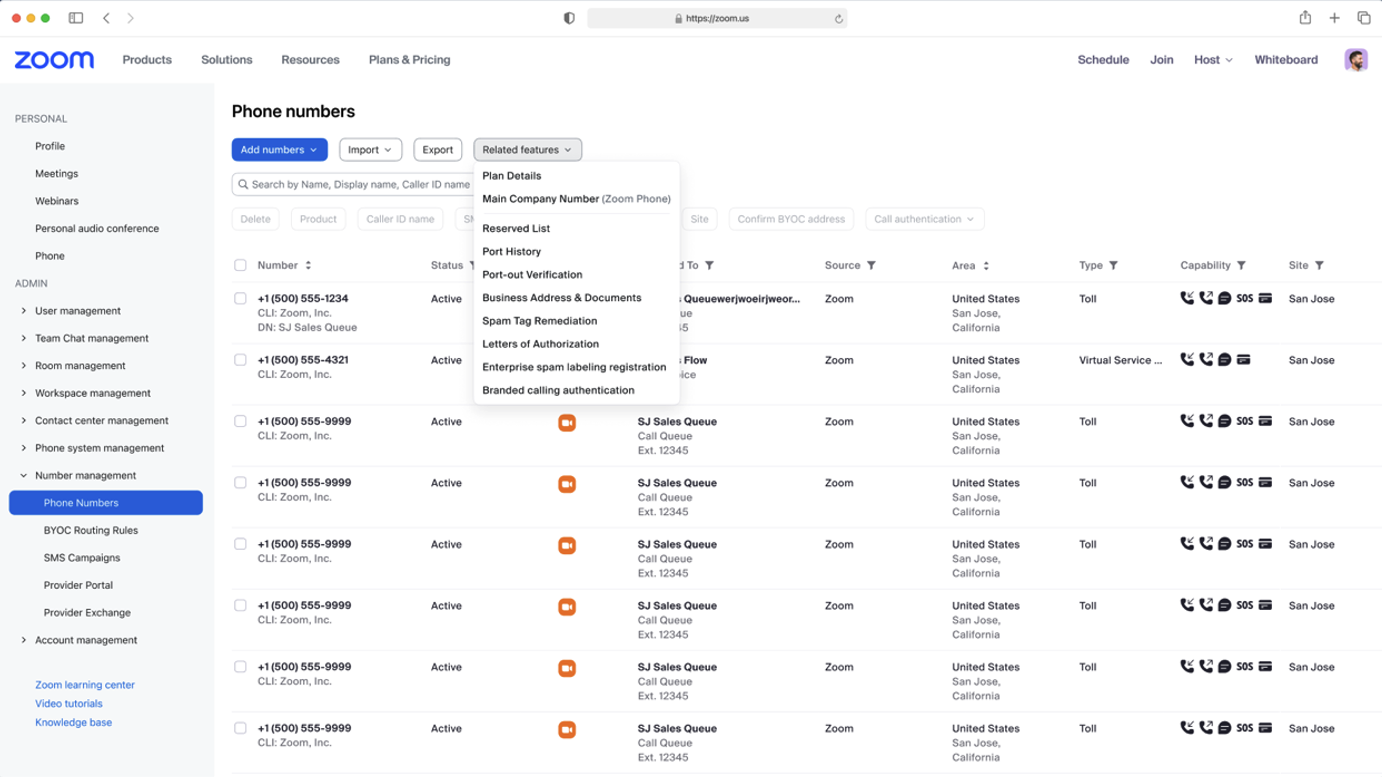Toggle the select-all header checkbox
Viewport: 1382px width, 777px height.
pos(240,265)
